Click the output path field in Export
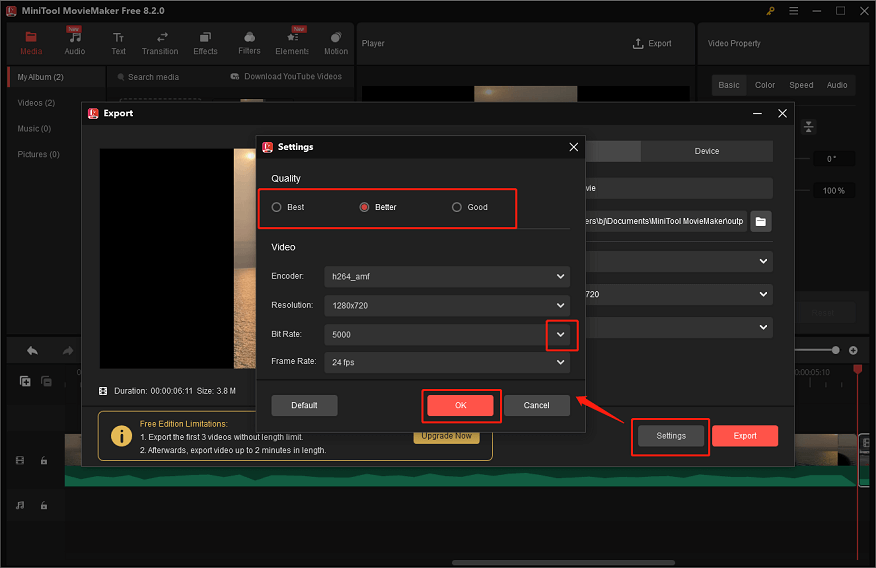The height and width of the screenshot is (568, 876). pyautogui.click(x=665, y=221)
